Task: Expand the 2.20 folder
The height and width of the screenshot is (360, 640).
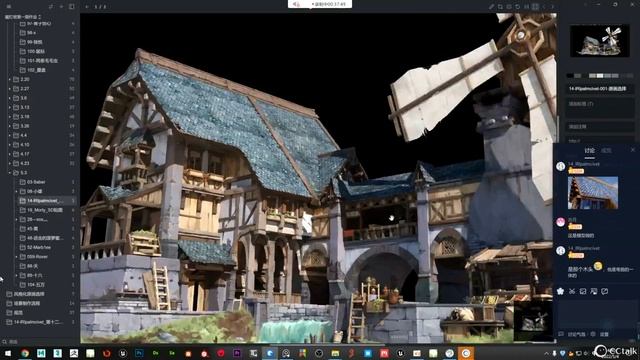Action: 10,79
